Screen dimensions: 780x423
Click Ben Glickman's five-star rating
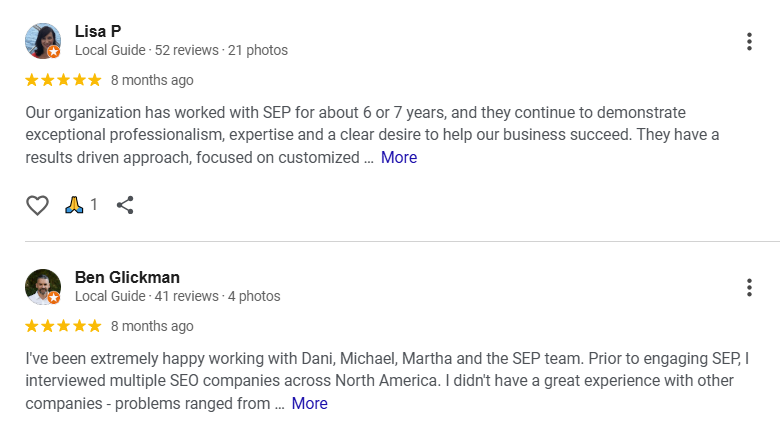click(x=63, y=326)
